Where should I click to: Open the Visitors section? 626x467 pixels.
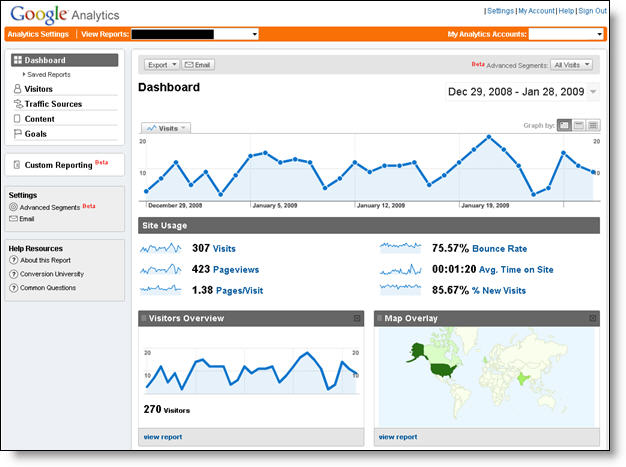pyautogui.click(x=39, y=89)
